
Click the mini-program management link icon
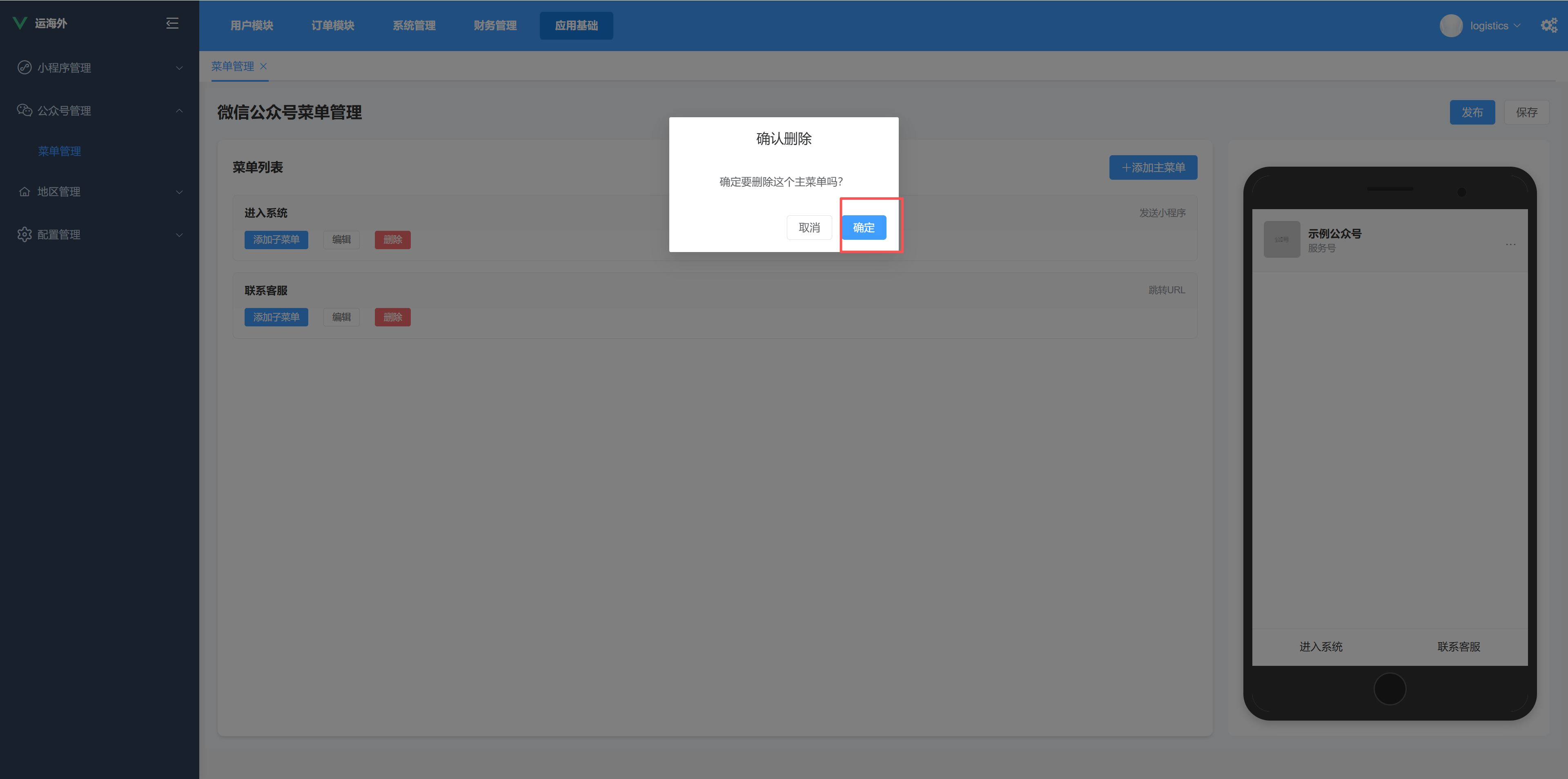[x=24, y=68]
